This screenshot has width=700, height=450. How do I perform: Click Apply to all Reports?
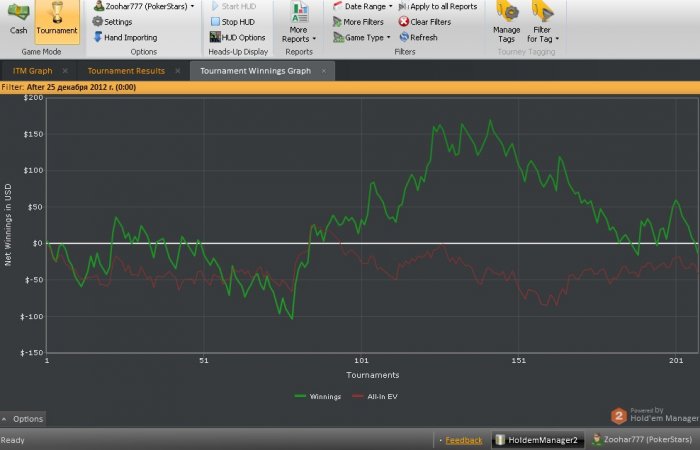tap(438, 6)
